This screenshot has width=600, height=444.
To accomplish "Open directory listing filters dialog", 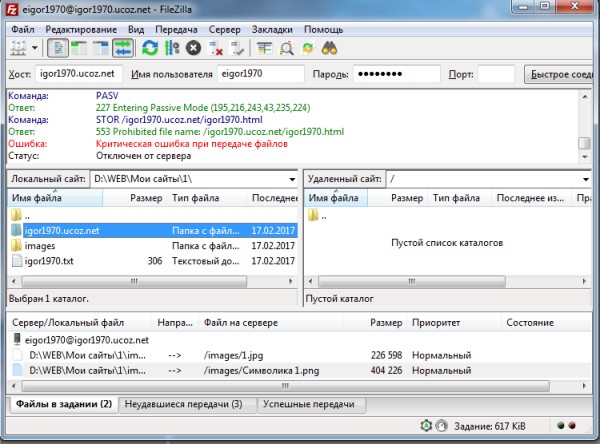I will [264, 48].
